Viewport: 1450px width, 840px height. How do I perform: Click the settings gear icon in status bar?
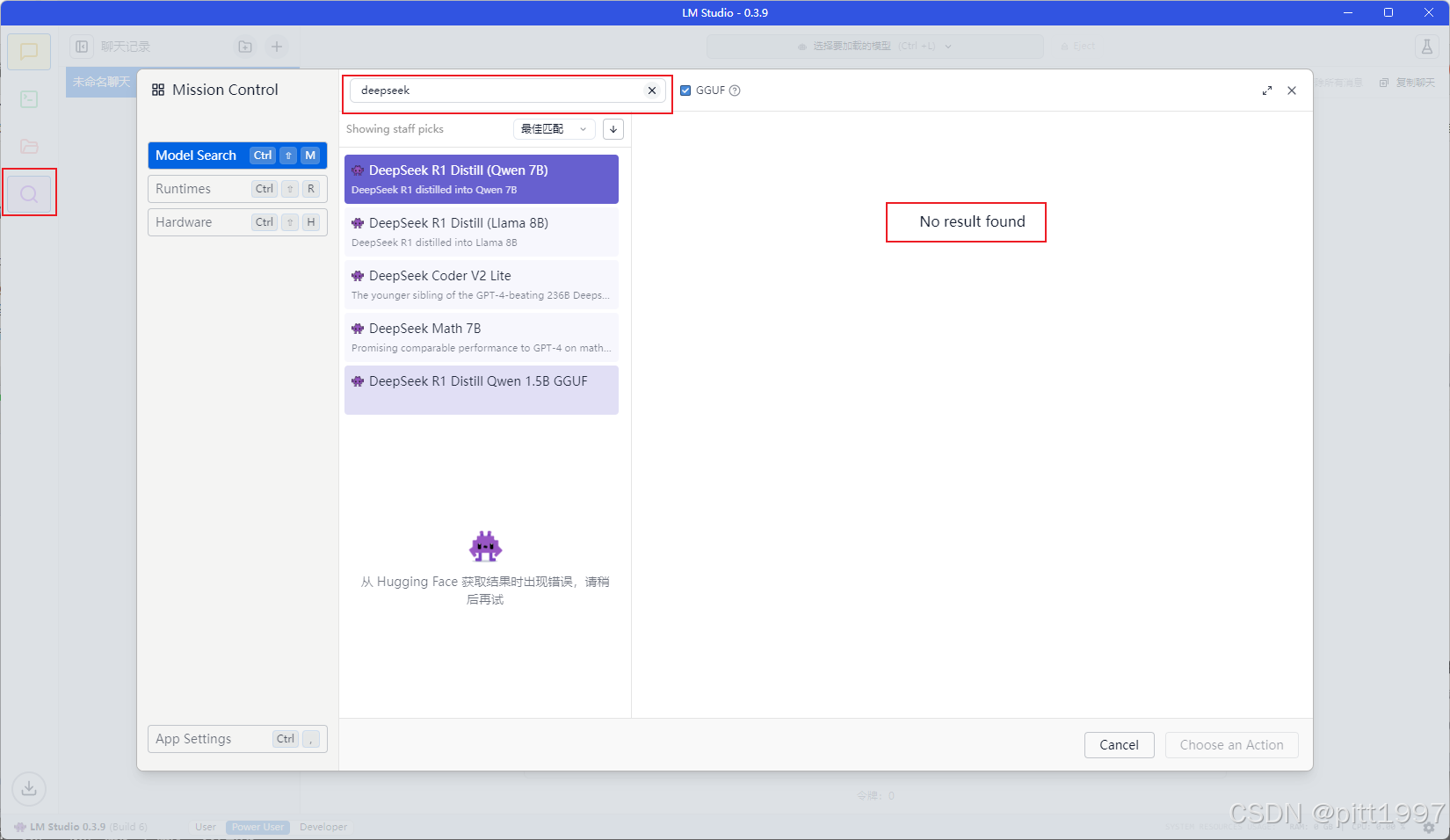point(1429,827)
